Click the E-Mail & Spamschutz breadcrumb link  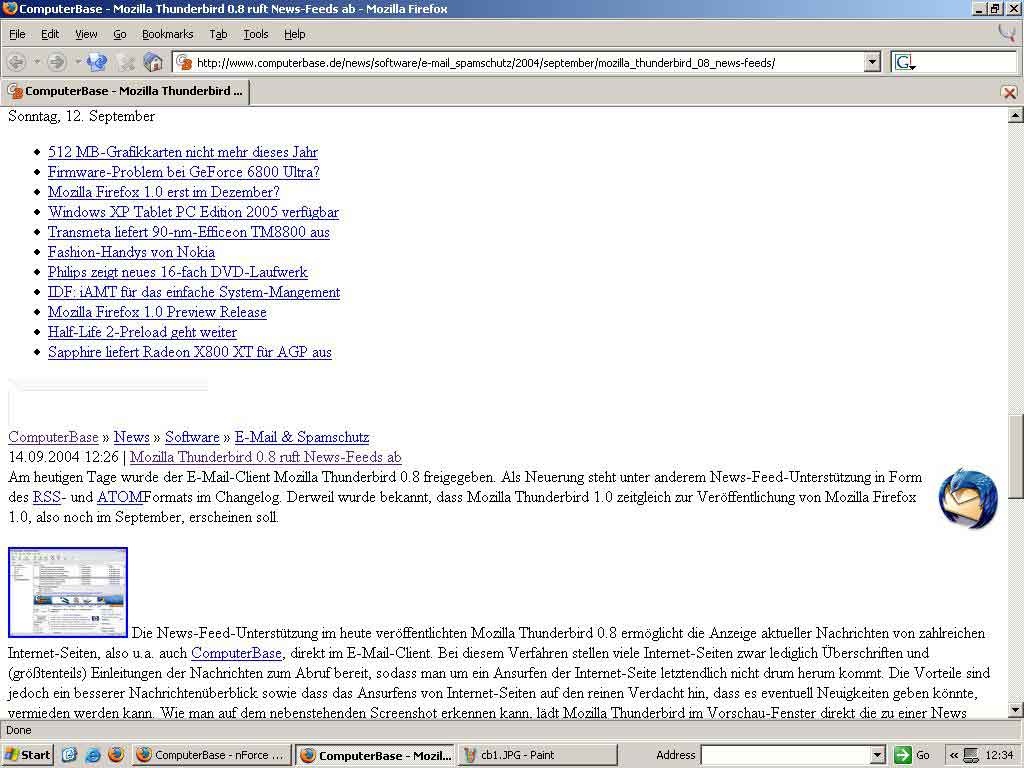point(302,438)
